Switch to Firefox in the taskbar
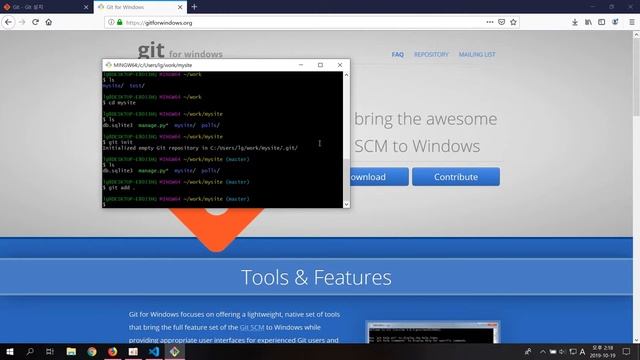Viewport: 640px width, 360px height. 113,351
